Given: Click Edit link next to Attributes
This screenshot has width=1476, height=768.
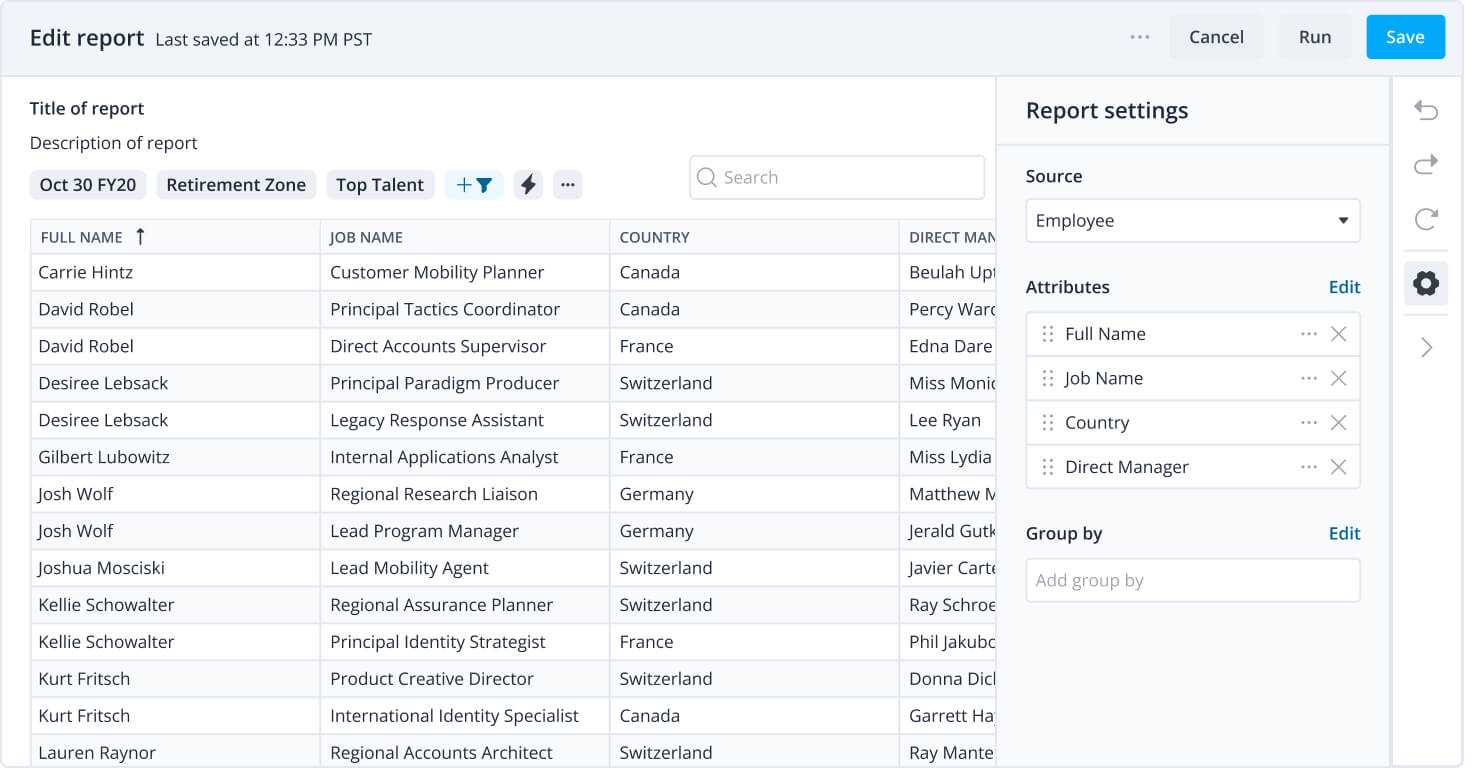Looking at the screenshot, I should (x=1344, y=287).
